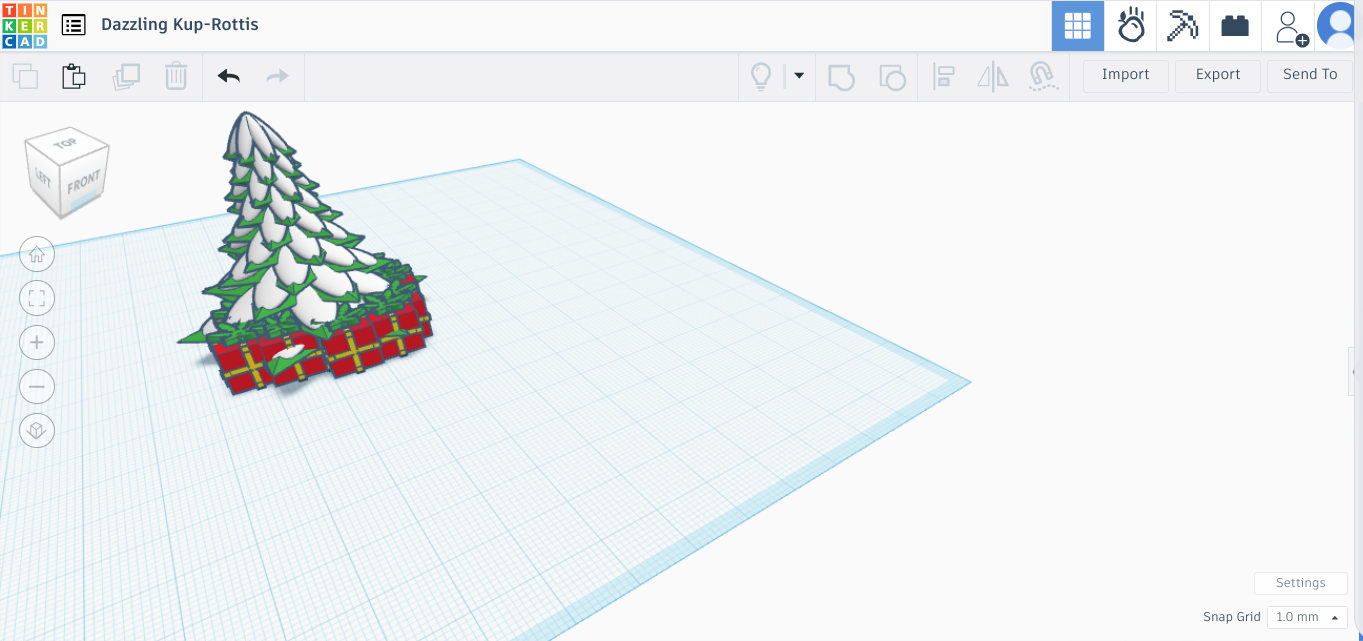Image resolution: width=1363 pixels, height=641 pixels.
Task: Switch to Bricks mode
Action: pyautogui.click(x=1235, y=26)
